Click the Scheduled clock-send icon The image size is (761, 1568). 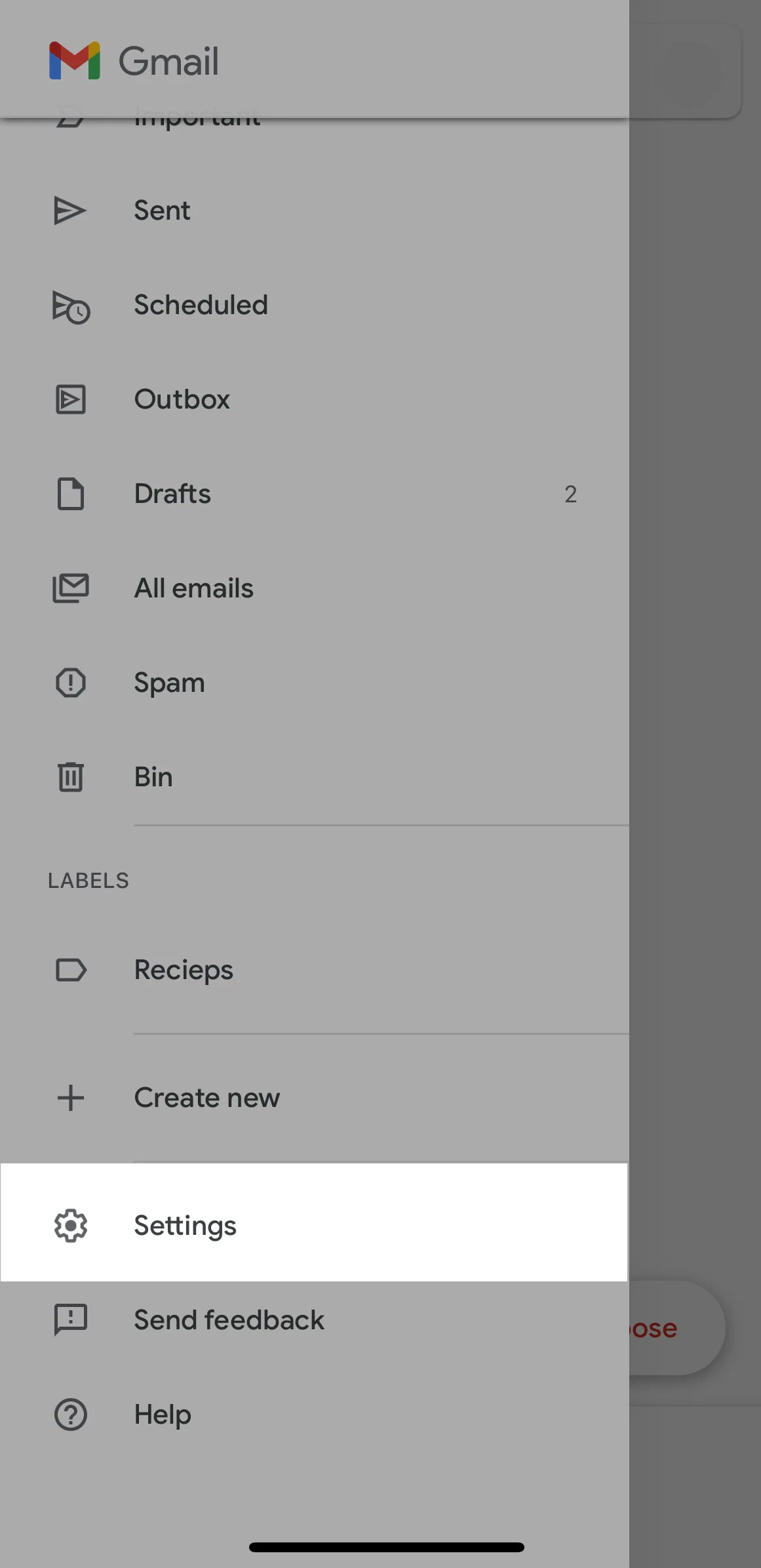point(71,306)
